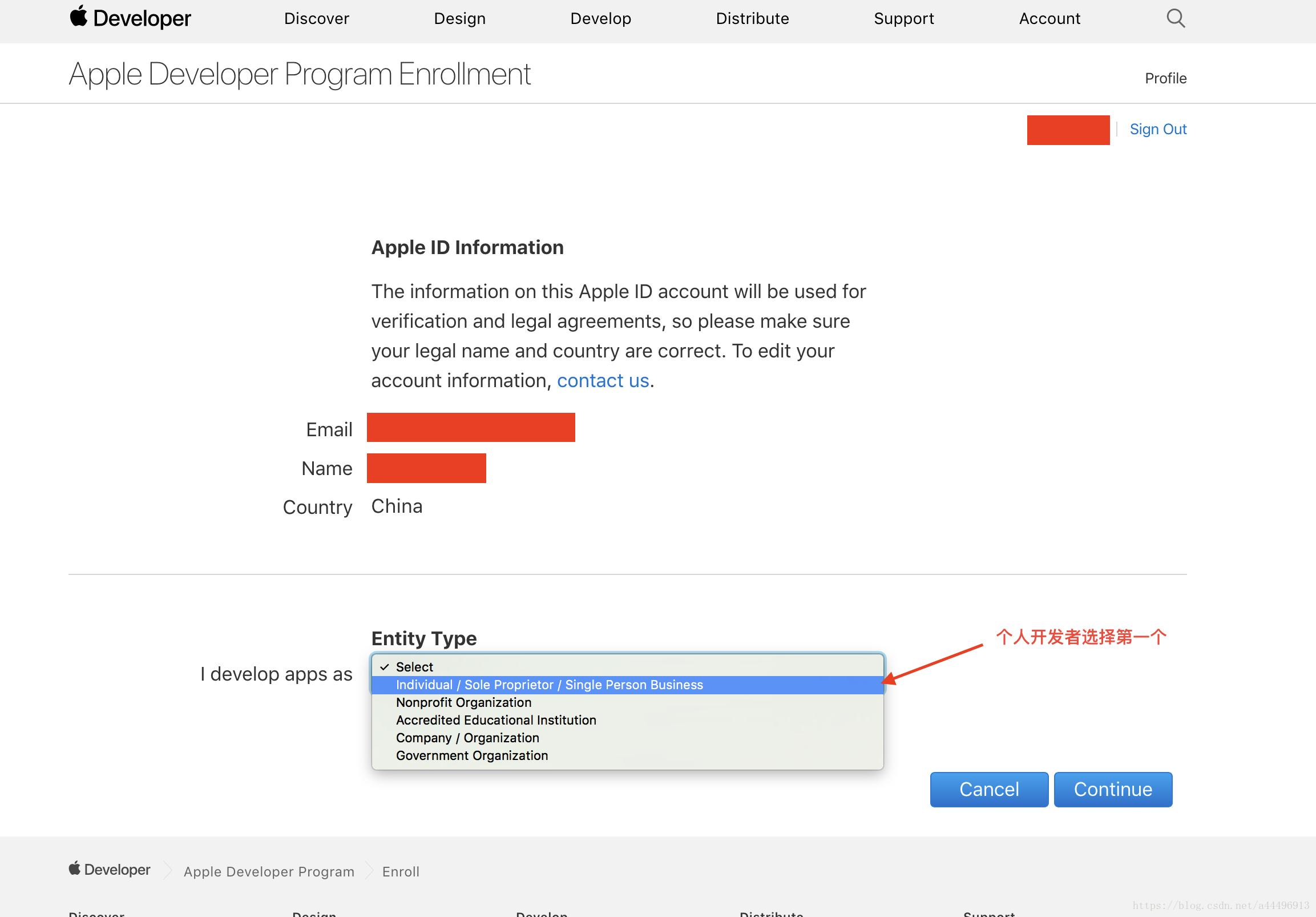
Task: Select Nonprofit Organization from dropdown
Action: click(x=463, y=702)
